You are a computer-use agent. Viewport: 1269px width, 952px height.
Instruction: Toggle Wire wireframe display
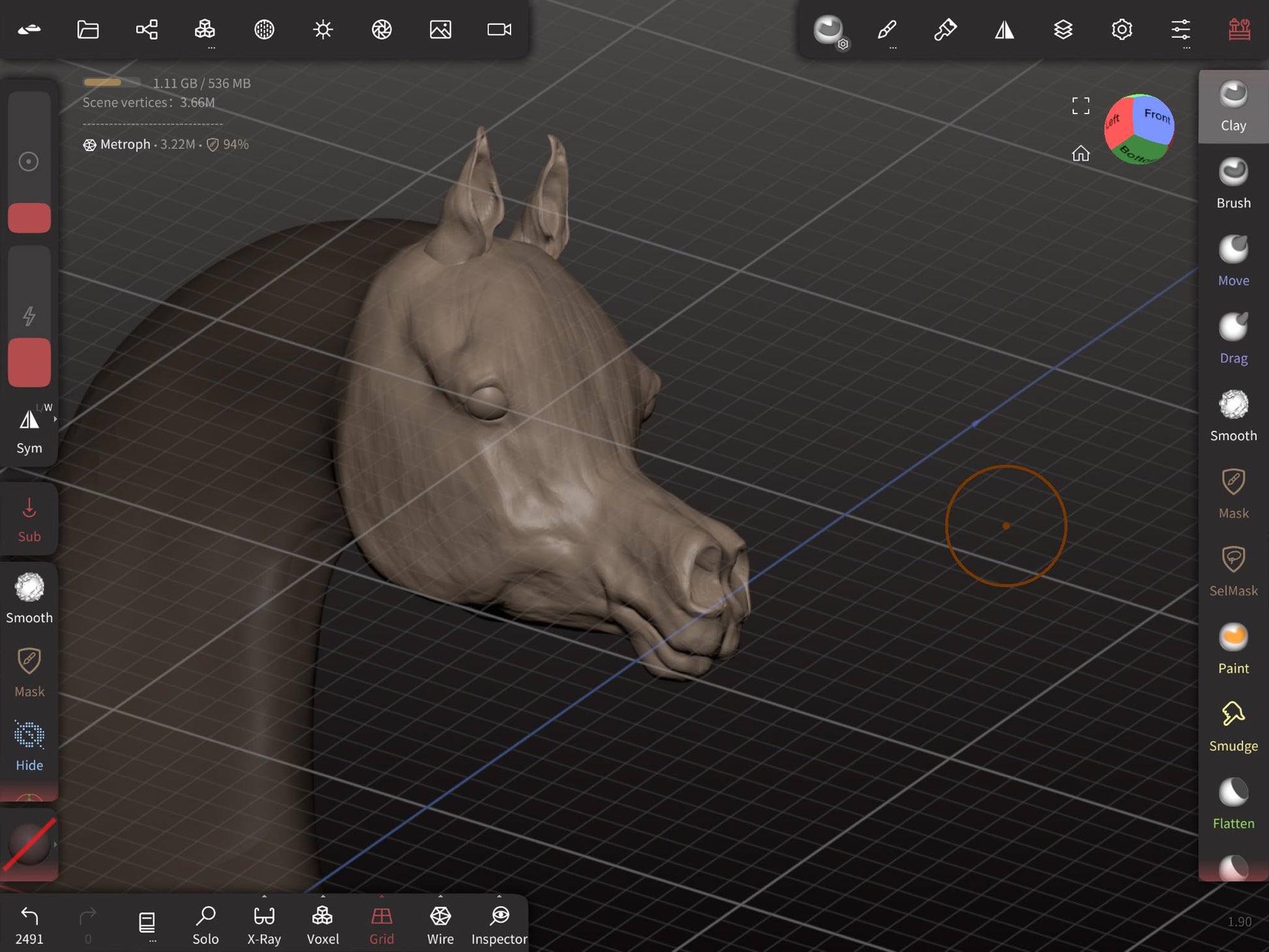440,924
